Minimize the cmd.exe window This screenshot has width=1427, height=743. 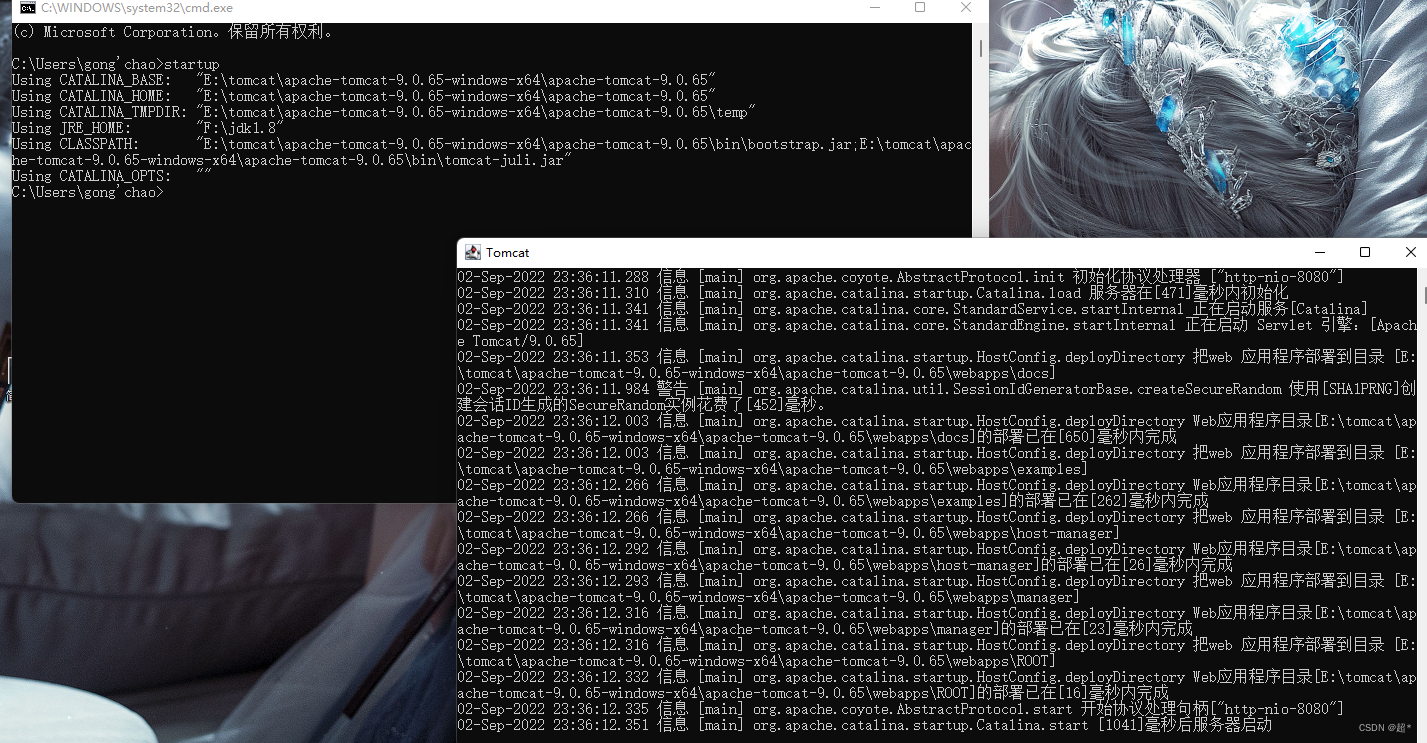pos(875,8)
